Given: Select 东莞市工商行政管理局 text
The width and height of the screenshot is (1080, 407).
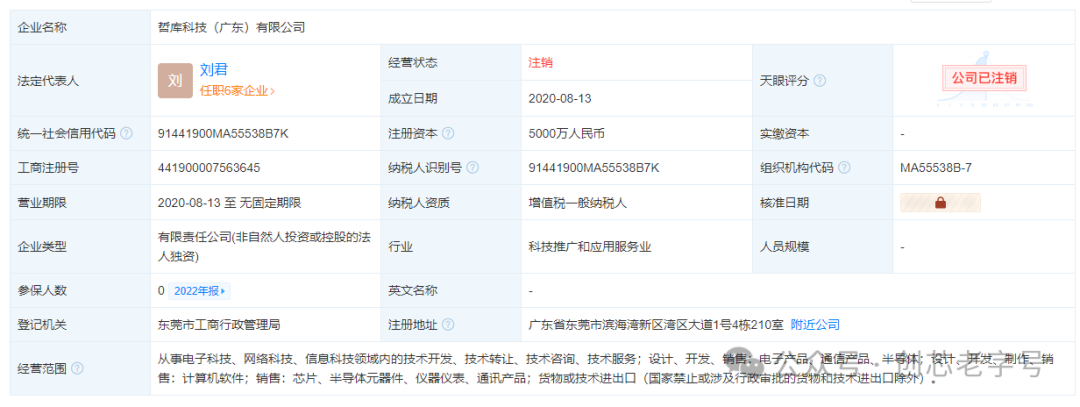Looking at the screenshot, I should coord(219,324).
